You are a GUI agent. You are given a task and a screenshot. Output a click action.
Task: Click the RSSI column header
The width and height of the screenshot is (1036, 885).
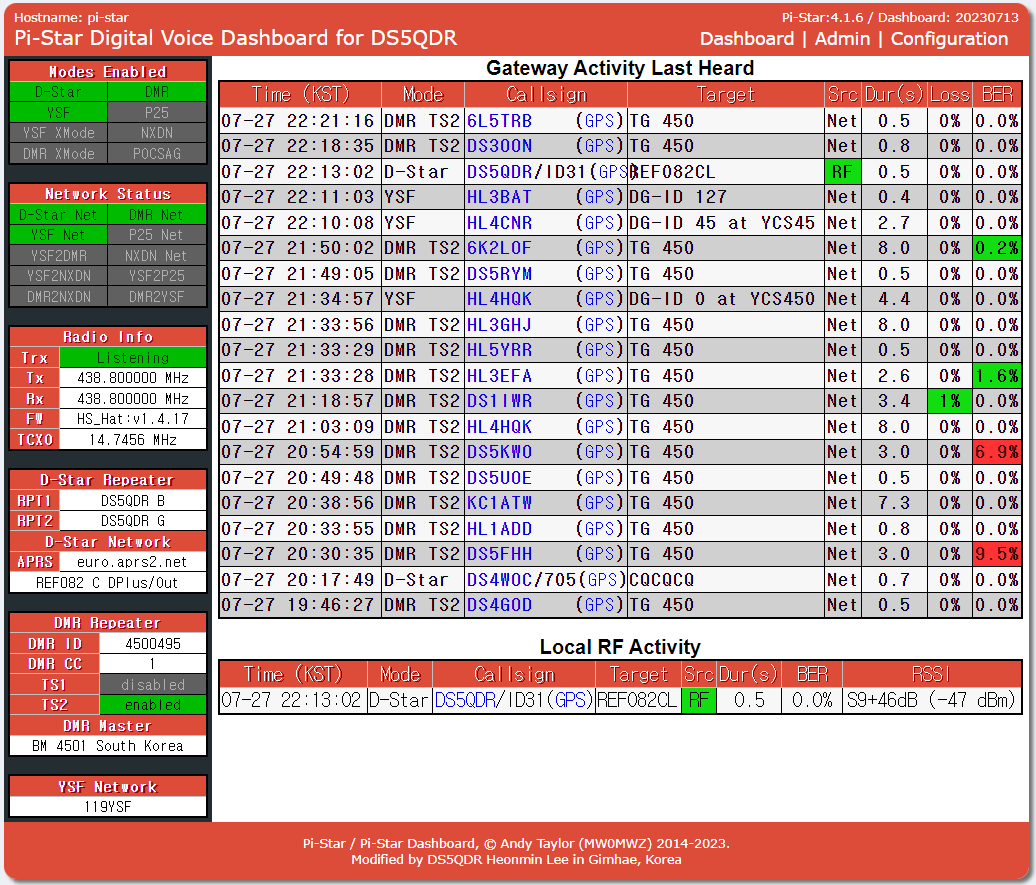[931, 674]
